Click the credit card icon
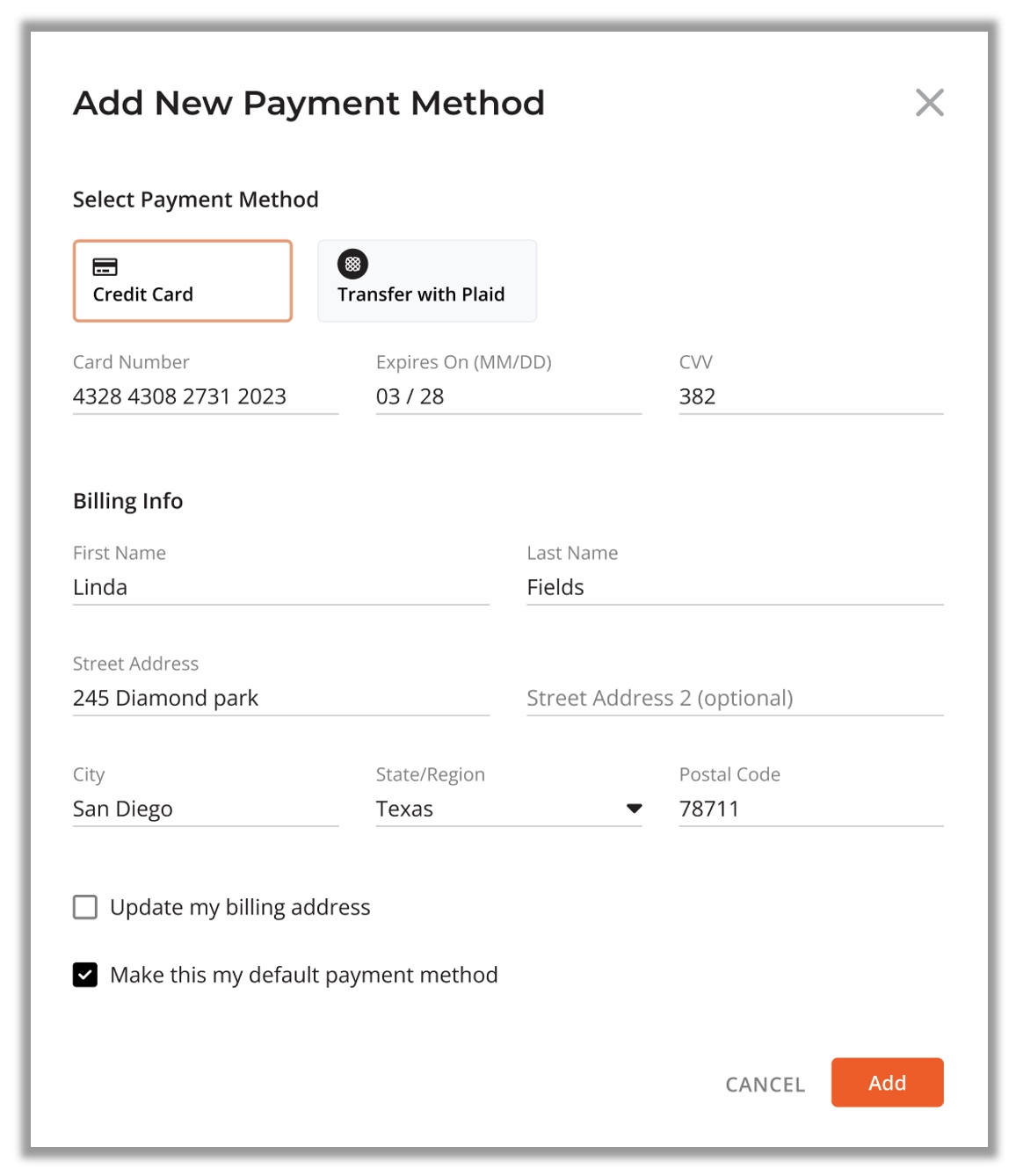The height and width of the screenshot is (1176, 1016). 105,266
